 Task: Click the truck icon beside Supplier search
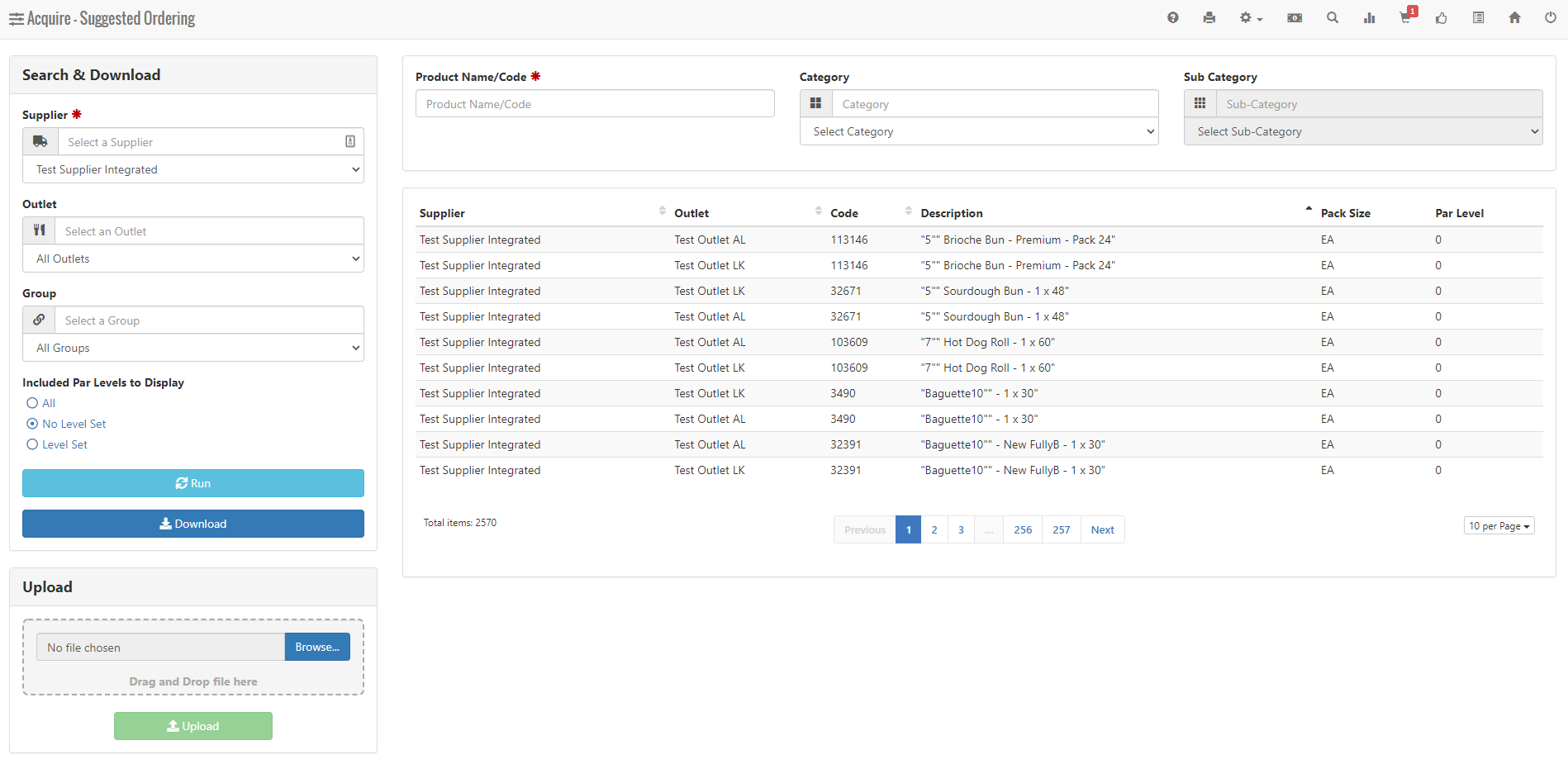click(40, 141)
